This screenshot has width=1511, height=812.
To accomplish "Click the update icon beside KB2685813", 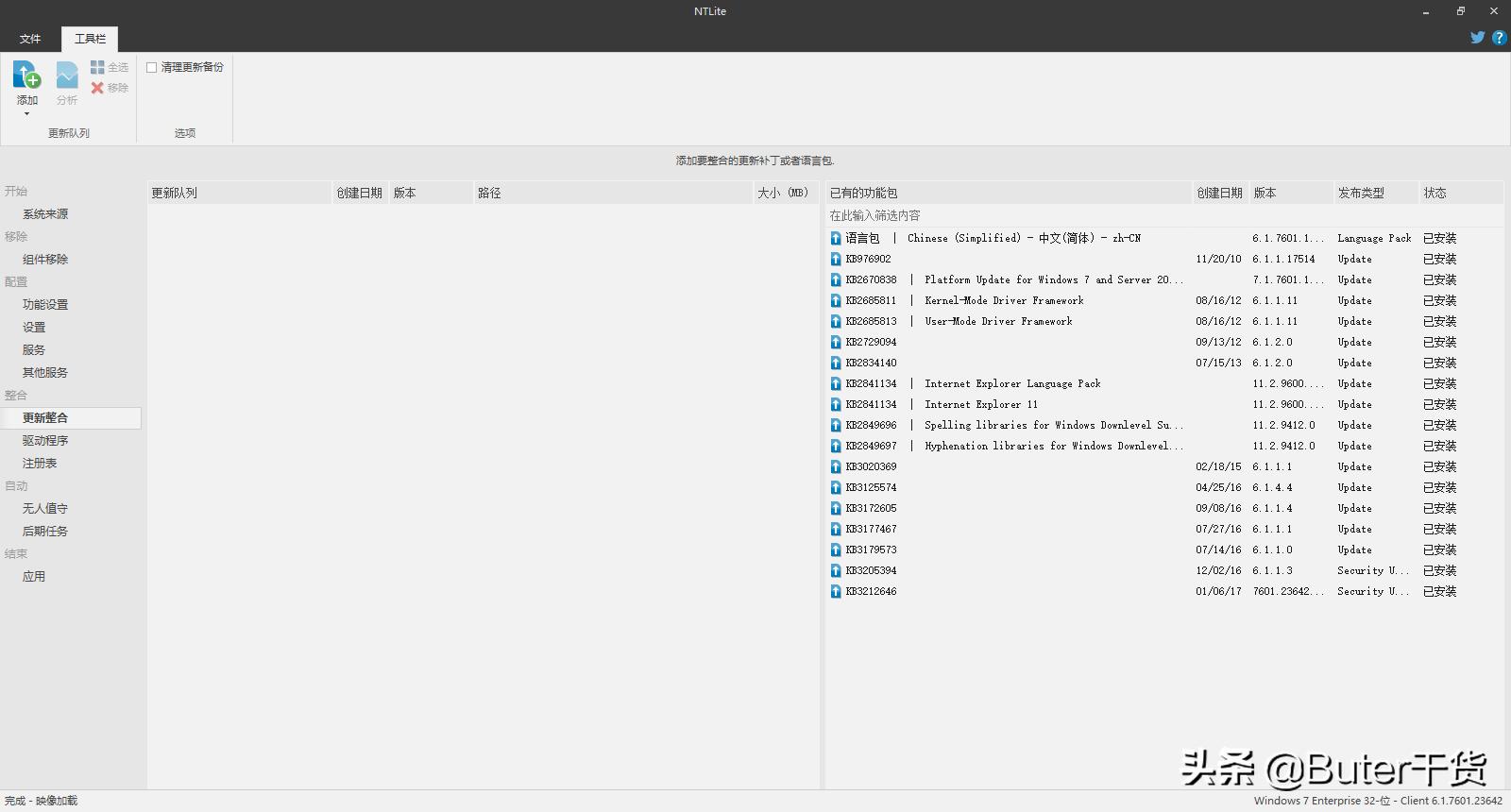I will click(836, 321).
